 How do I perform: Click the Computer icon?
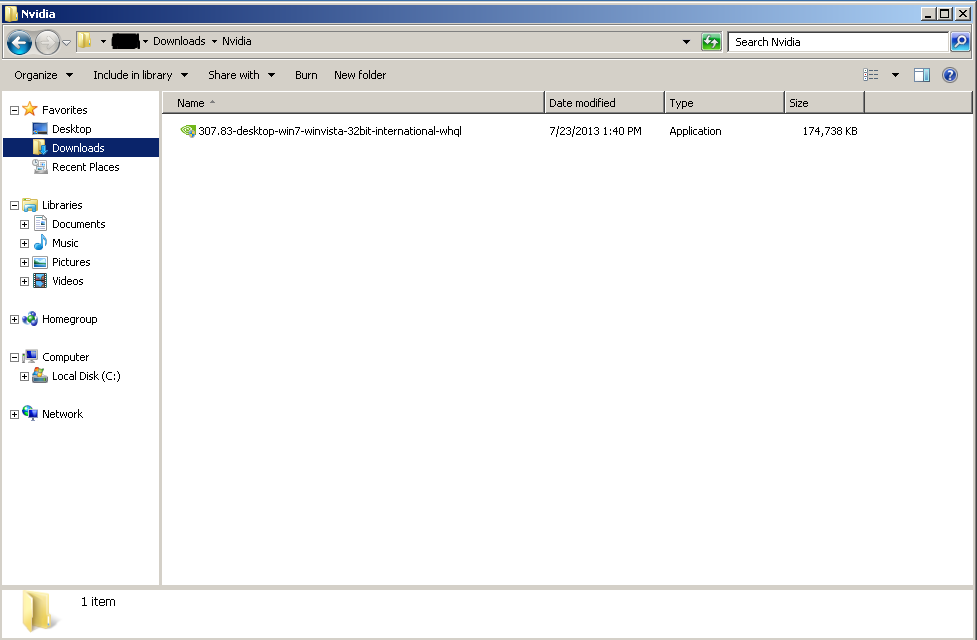point(30,356)
